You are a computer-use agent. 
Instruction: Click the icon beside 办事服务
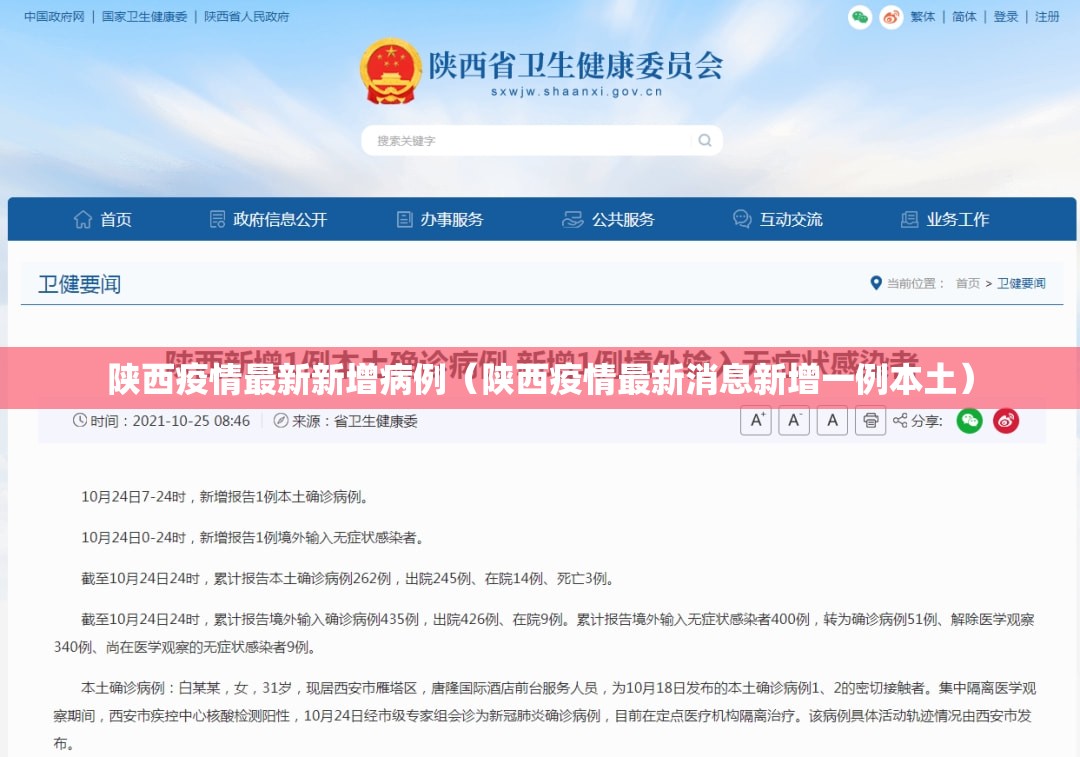pyautogui.click(x=404, y=220)
